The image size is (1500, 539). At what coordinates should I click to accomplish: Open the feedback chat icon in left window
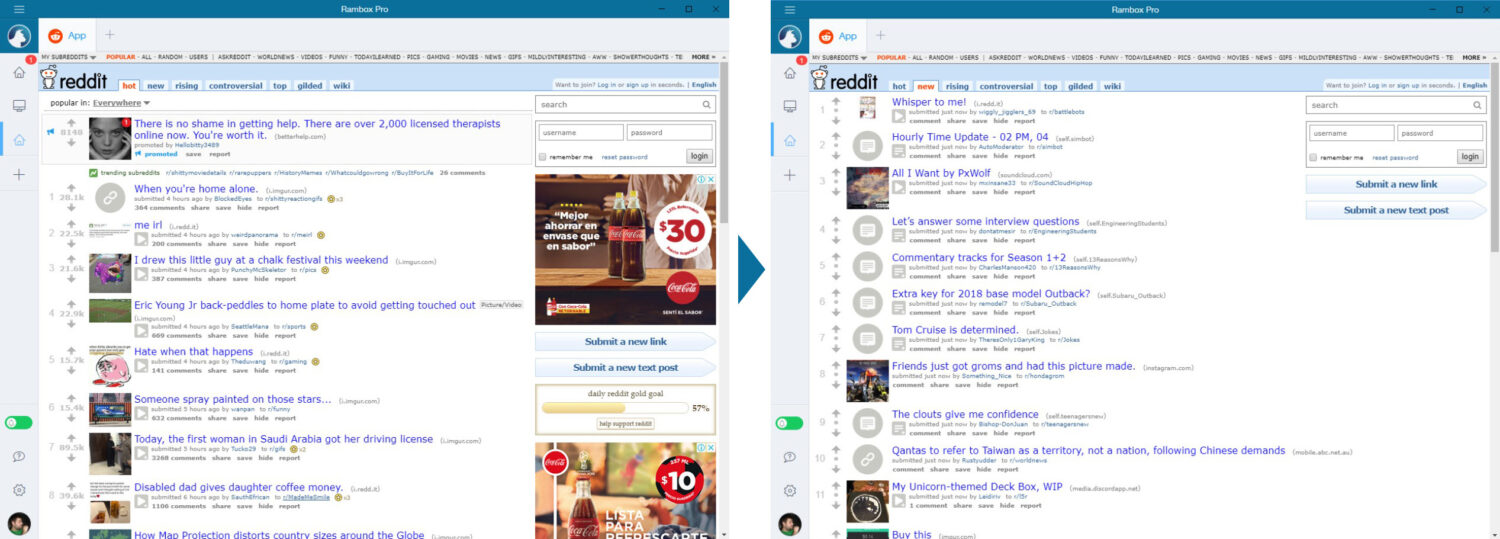pos(19,457)
